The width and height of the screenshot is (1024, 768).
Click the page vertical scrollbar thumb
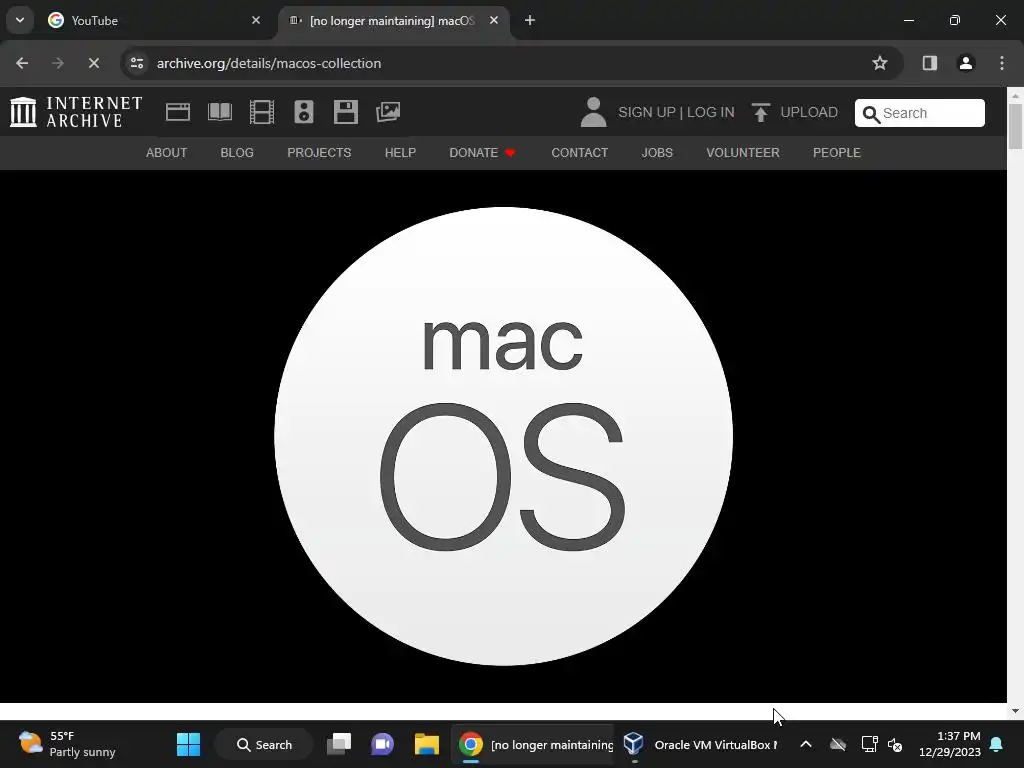1015,126
